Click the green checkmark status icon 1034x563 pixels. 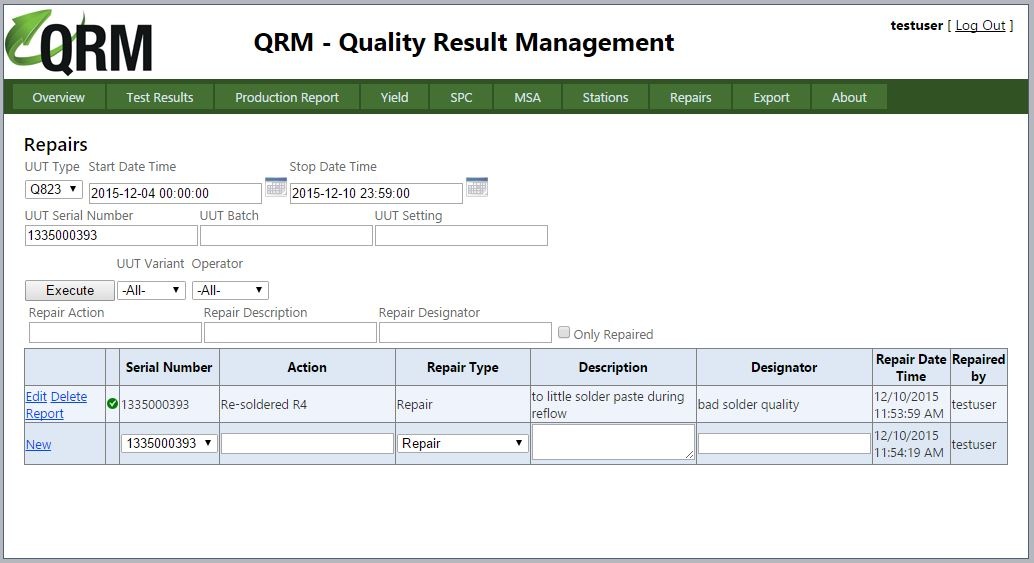coord(112,403)
